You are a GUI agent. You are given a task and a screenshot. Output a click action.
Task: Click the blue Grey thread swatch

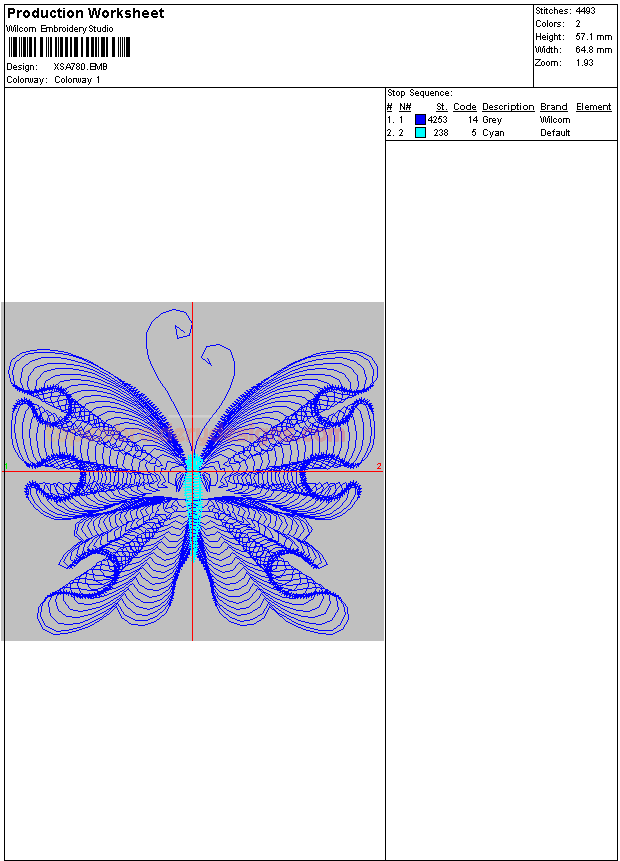[420, 119]
